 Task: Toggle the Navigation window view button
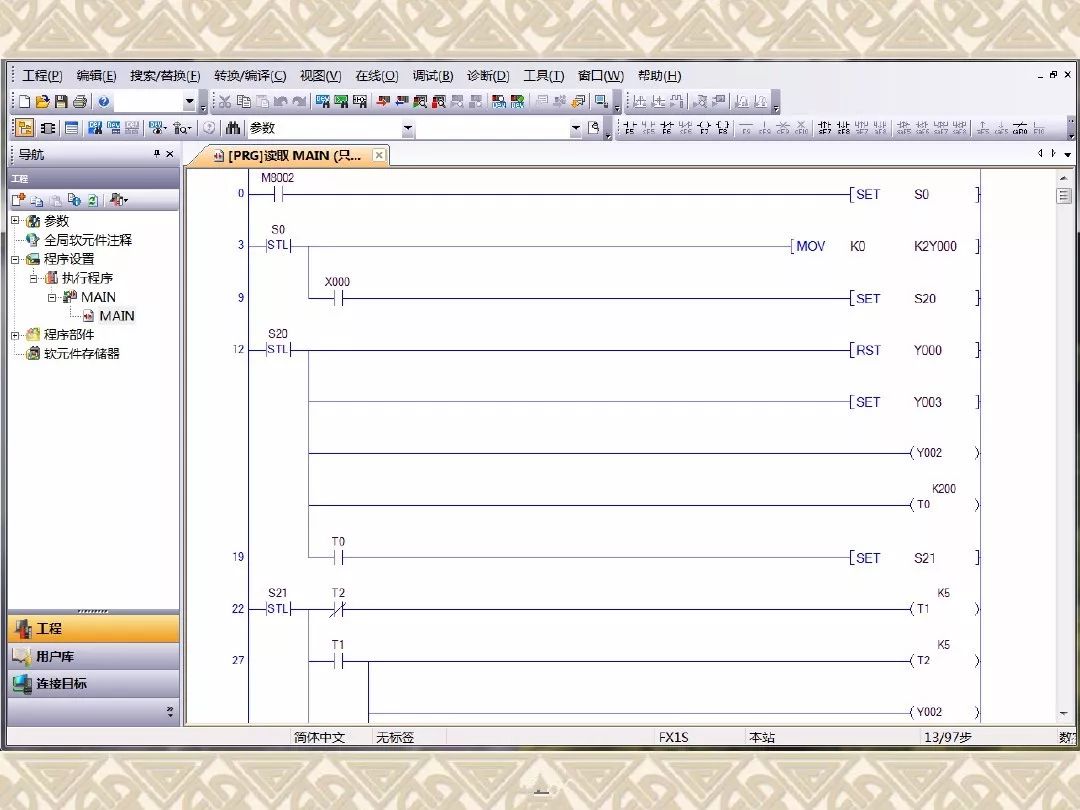25,128
